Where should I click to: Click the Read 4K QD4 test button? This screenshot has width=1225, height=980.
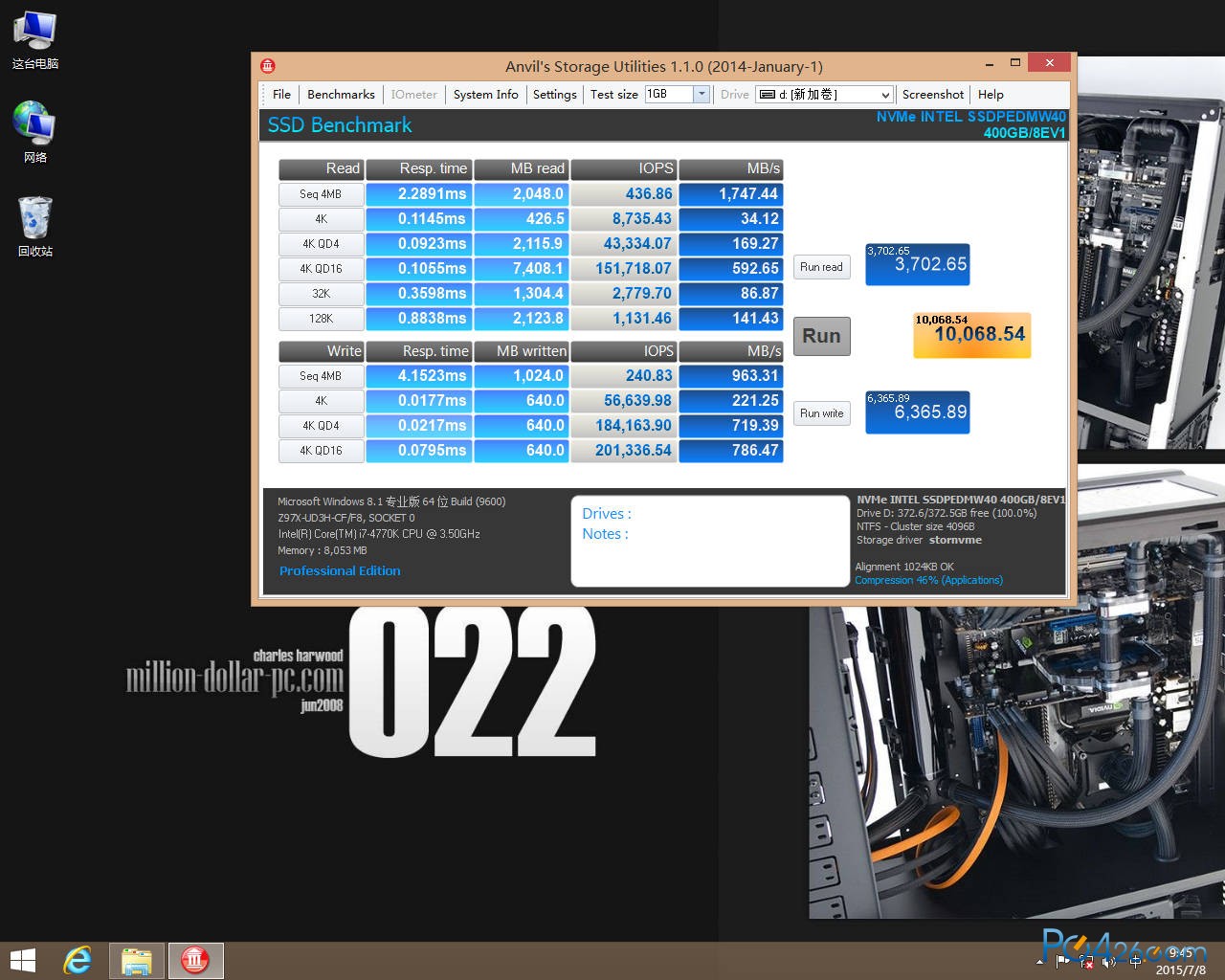pyautogui.click(x=321, y=244)
